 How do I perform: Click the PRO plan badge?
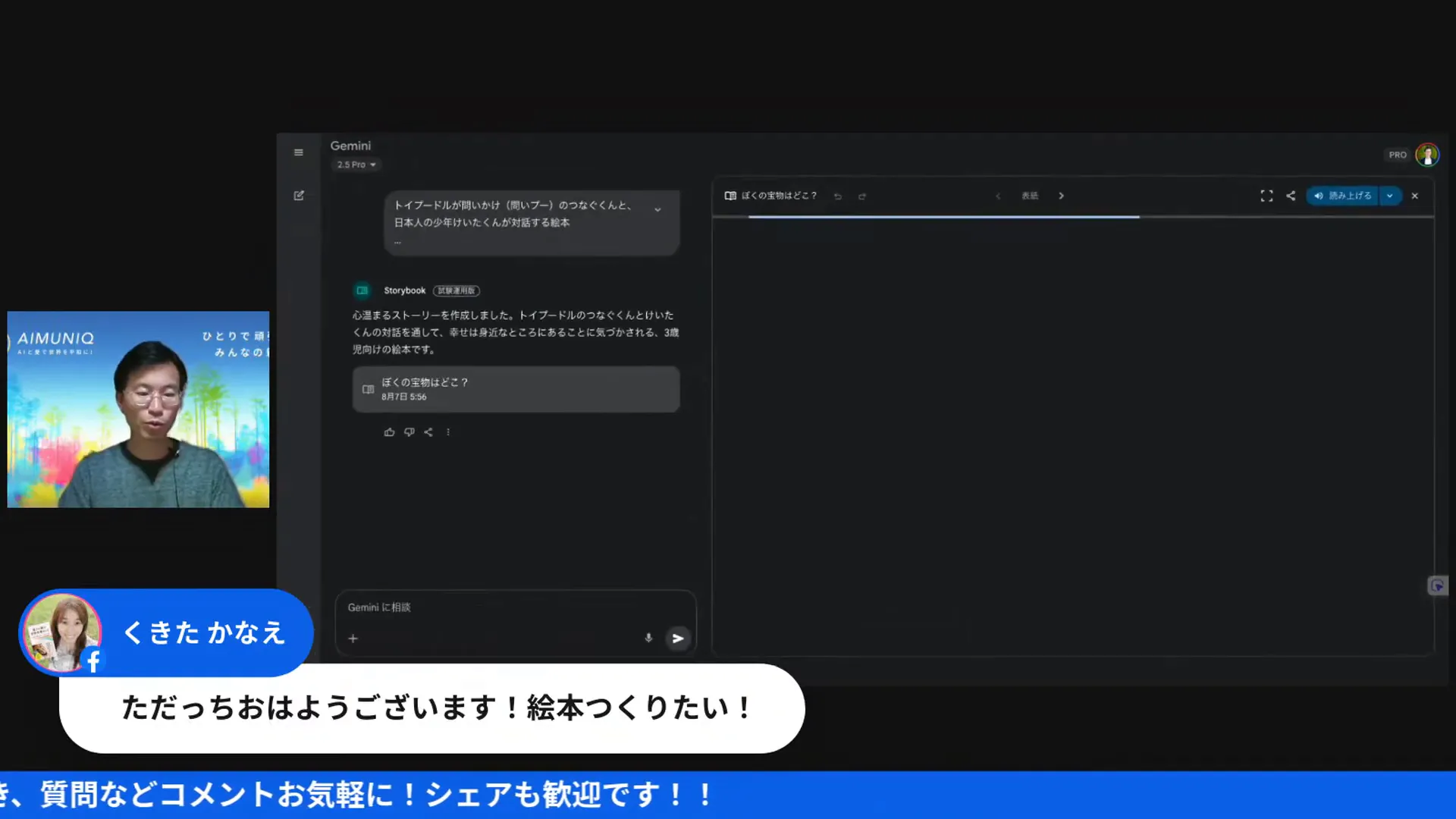click(x=1398, y=155)
